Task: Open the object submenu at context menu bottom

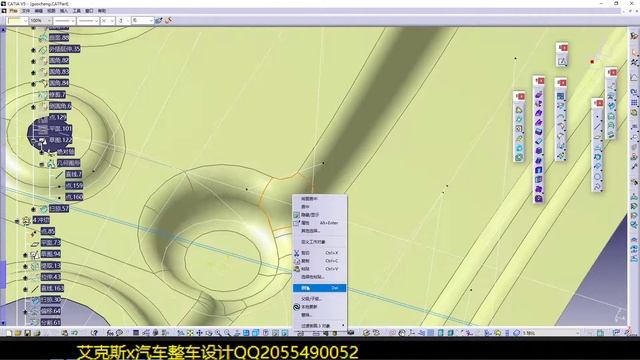Action: [x=320, y=326]
